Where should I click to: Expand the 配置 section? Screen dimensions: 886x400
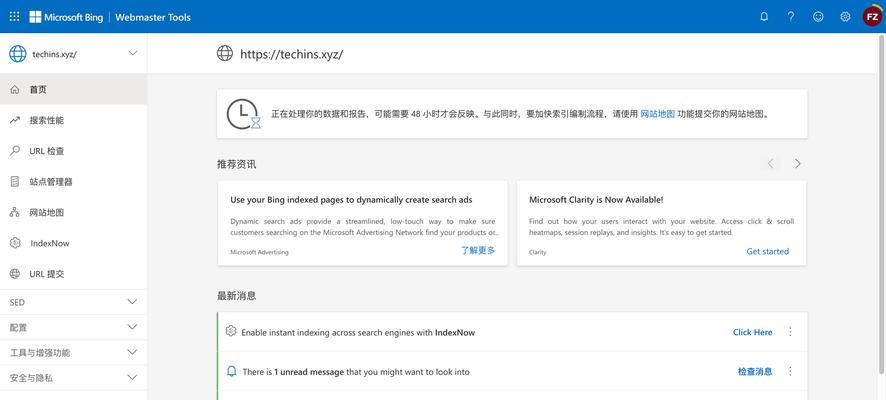point(73,327)
